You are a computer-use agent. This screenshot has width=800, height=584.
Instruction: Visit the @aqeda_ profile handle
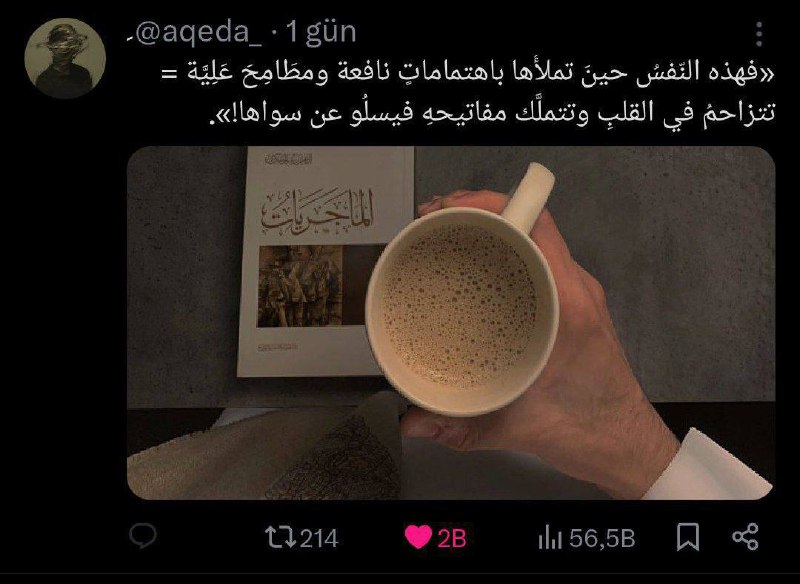pyautogui.click(x=199, y=34)
